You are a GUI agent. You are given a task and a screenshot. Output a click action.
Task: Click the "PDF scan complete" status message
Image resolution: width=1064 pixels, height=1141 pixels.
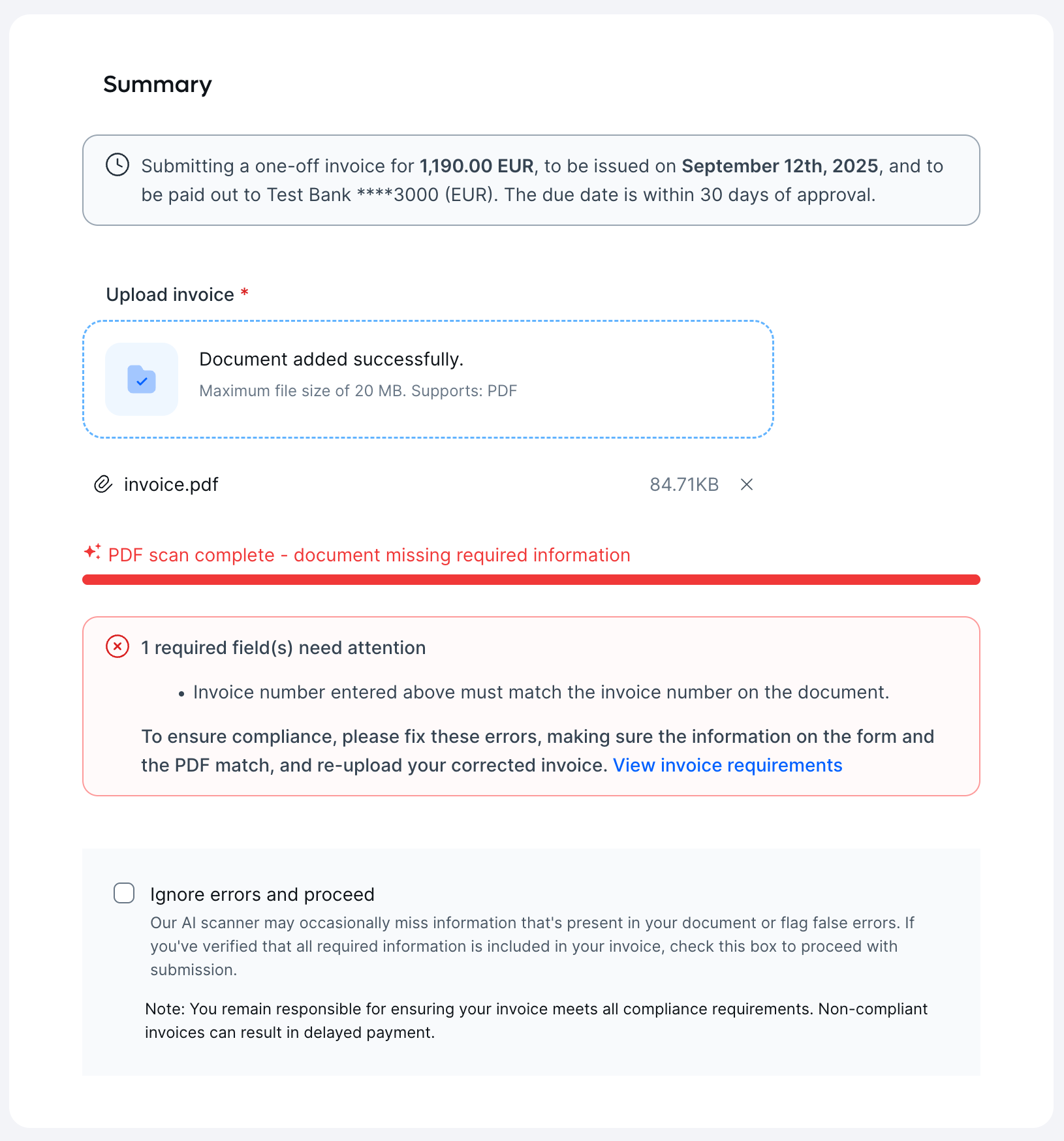[369, 555]
